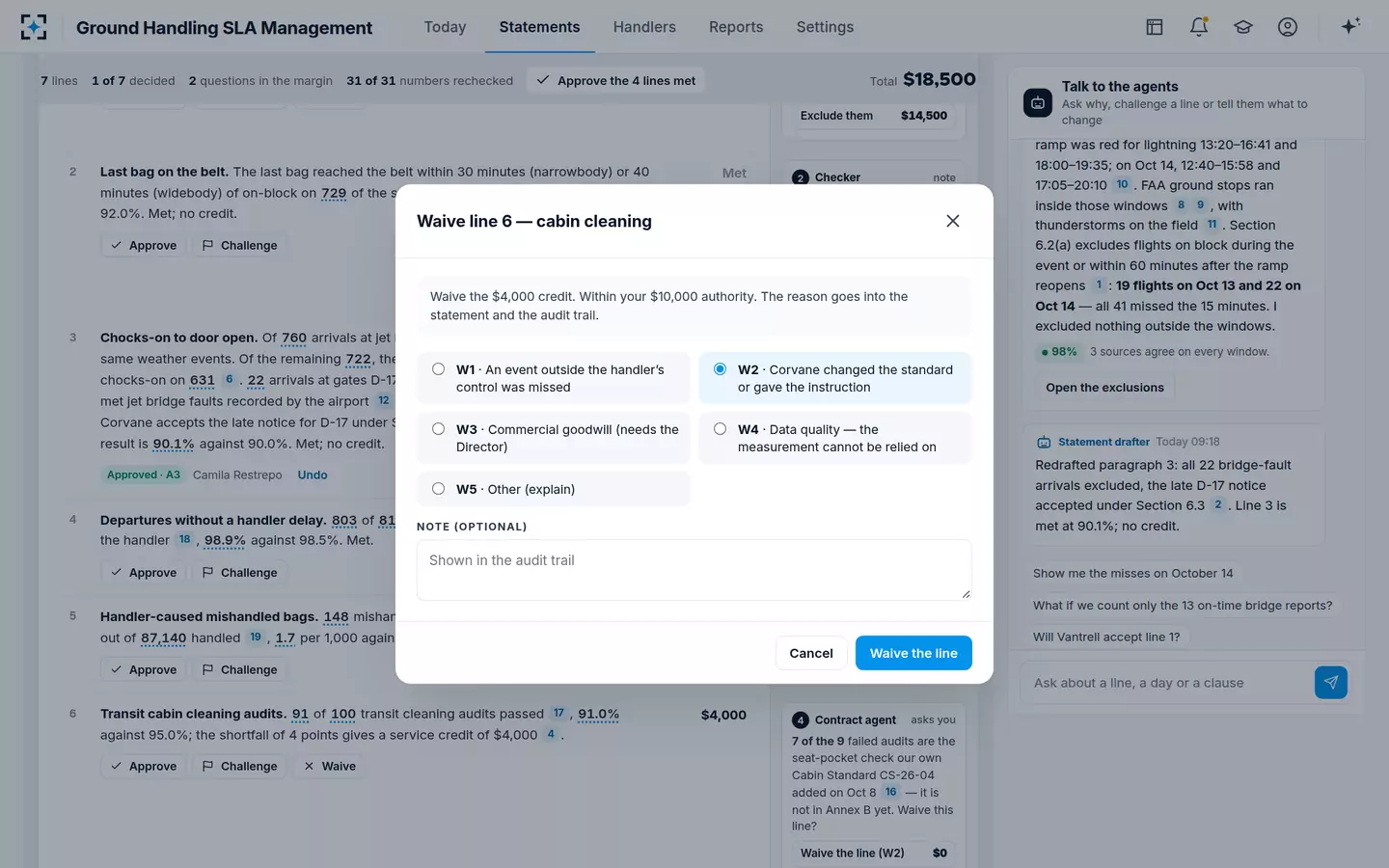1389x868 pixels.
Task: Open notifications bell icon
Action: click(1199, 27)
